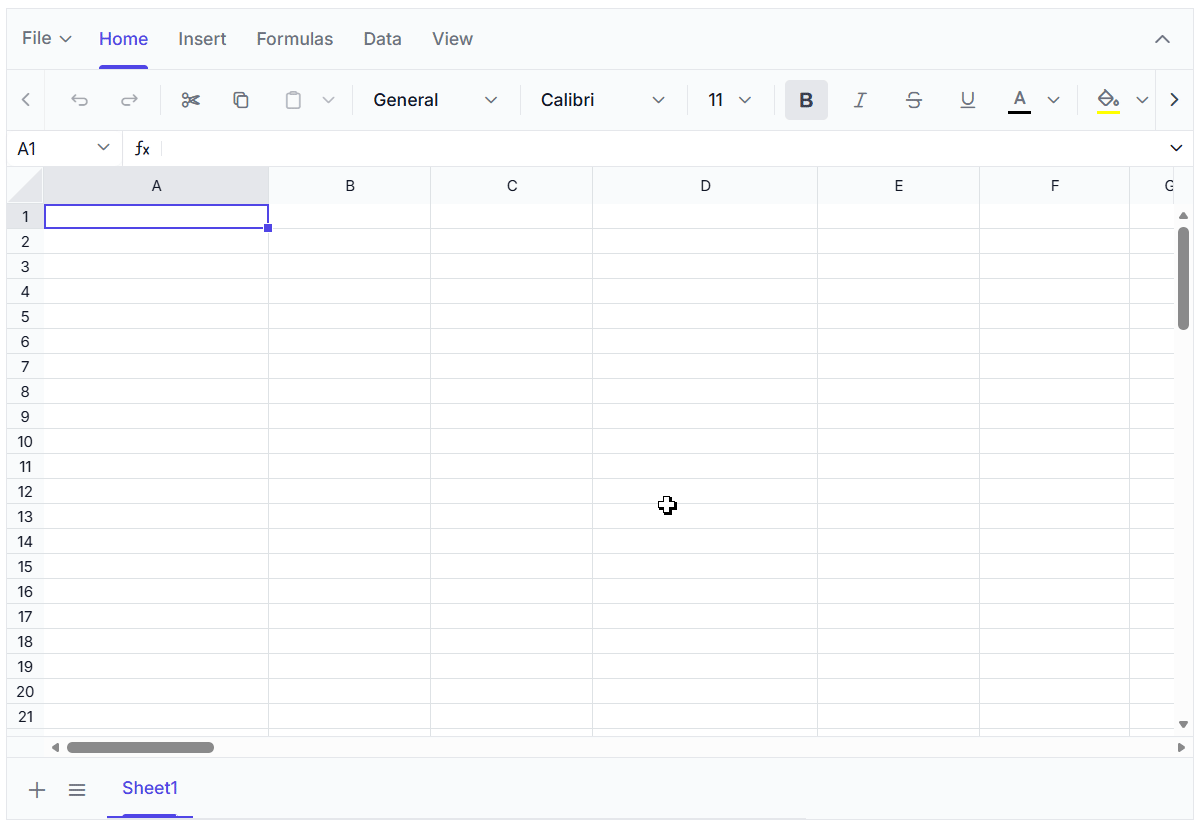This screenshot has height=826, width=1204.
Task: Add a new sheet with plus icon
Action: coord(37,790)
